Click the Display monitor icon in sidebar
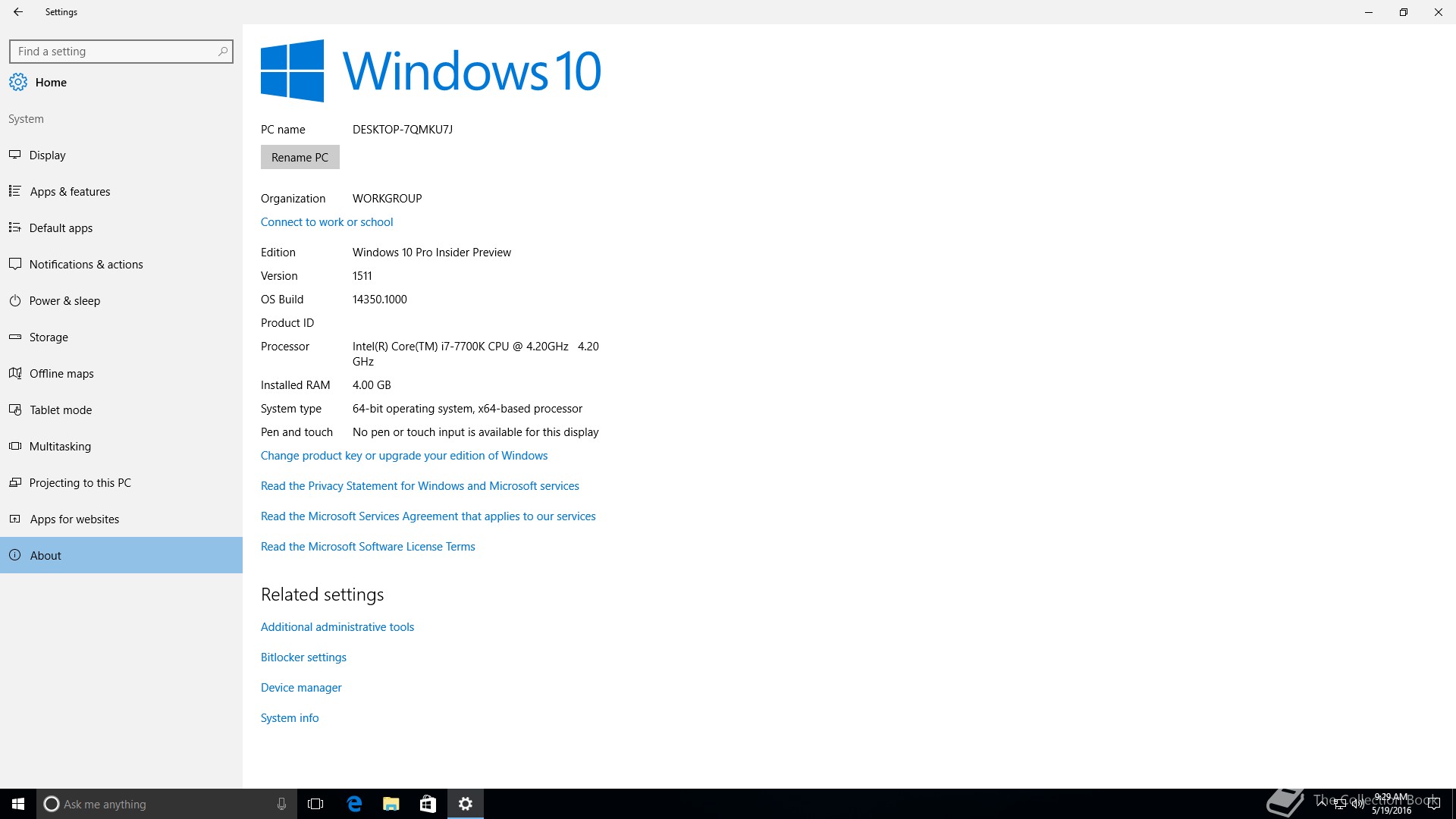The width and height of the screenshot is (1456, 819). click(14, 155)
